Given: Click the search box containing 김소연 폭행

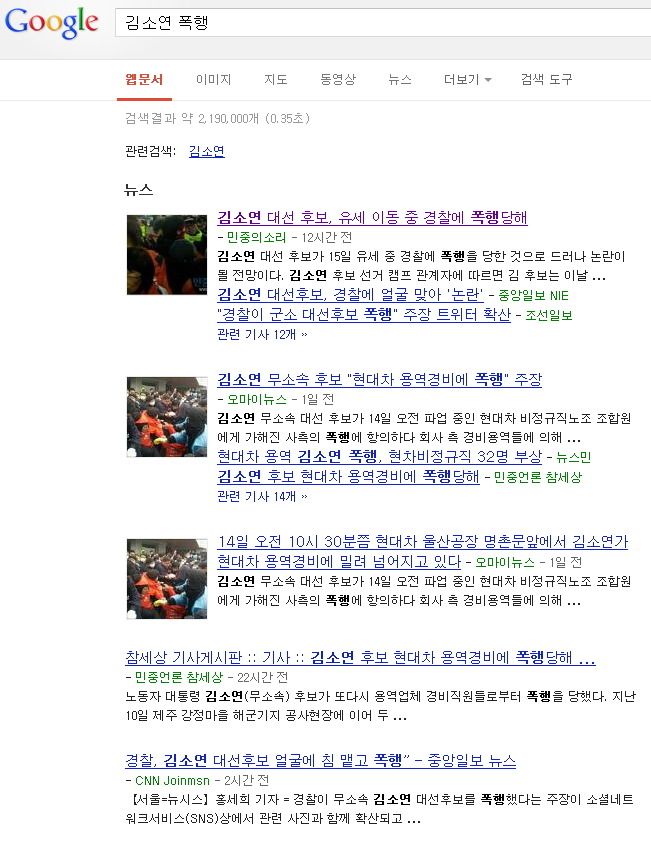Looking at the screenshot, I should coord(383,23).
